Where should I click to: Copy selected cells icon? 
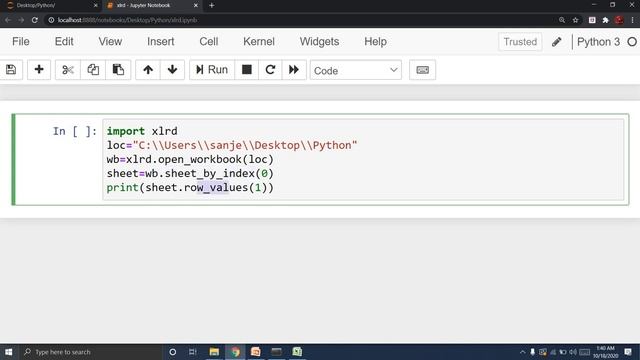pyautogui.click(x=93, y=70)
